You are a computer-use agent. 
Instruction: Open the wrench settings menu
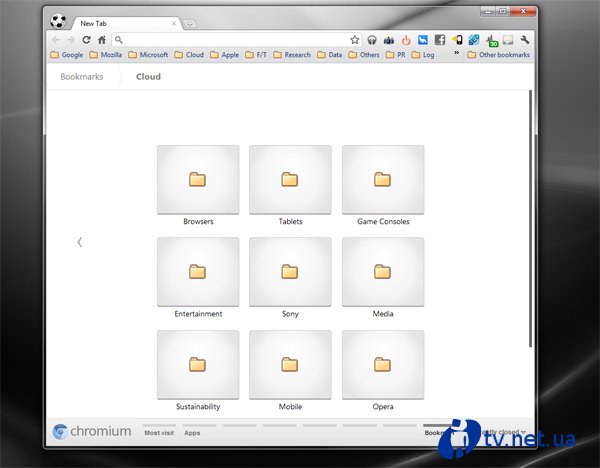(x=525, y=40)
